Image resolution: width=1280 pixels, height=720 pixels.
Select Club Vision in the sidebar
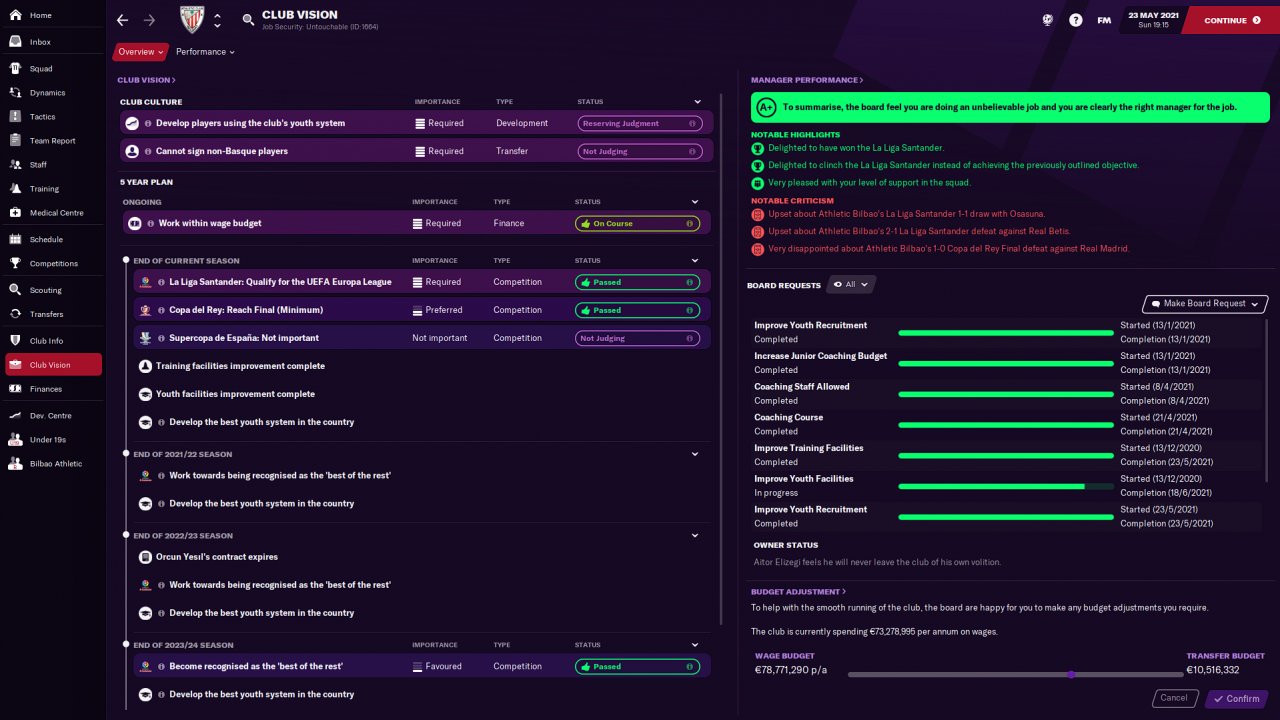[x=53, y=365]
